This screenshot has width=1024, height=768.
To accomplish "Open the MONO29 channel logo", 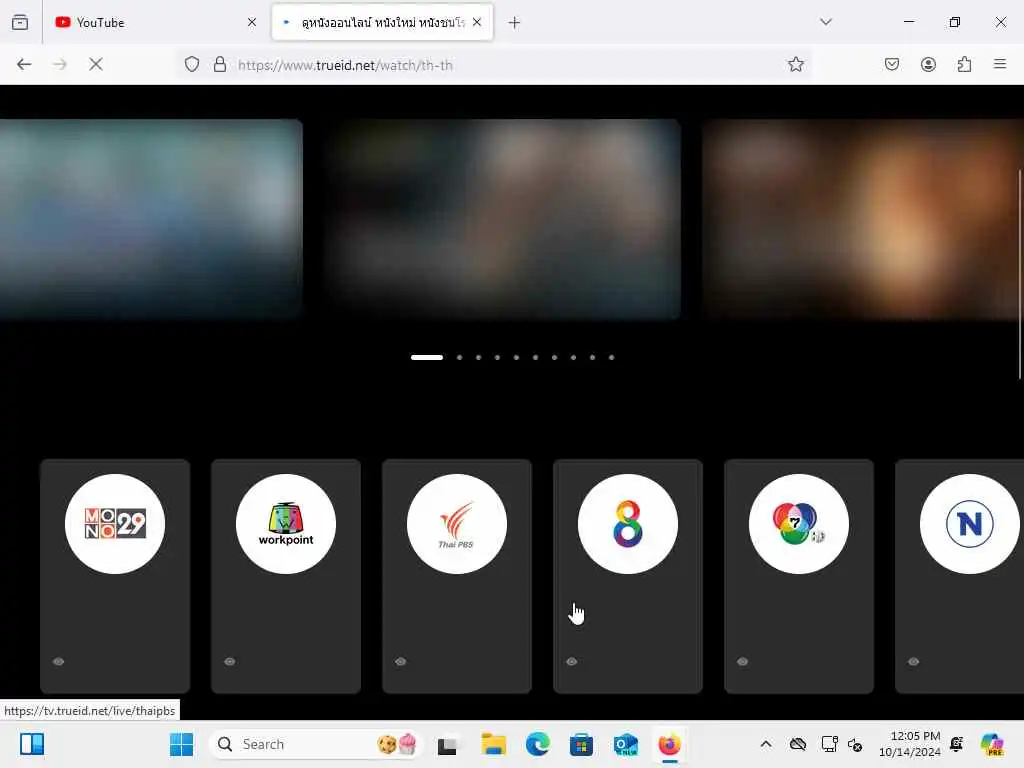I will point(115,524).
